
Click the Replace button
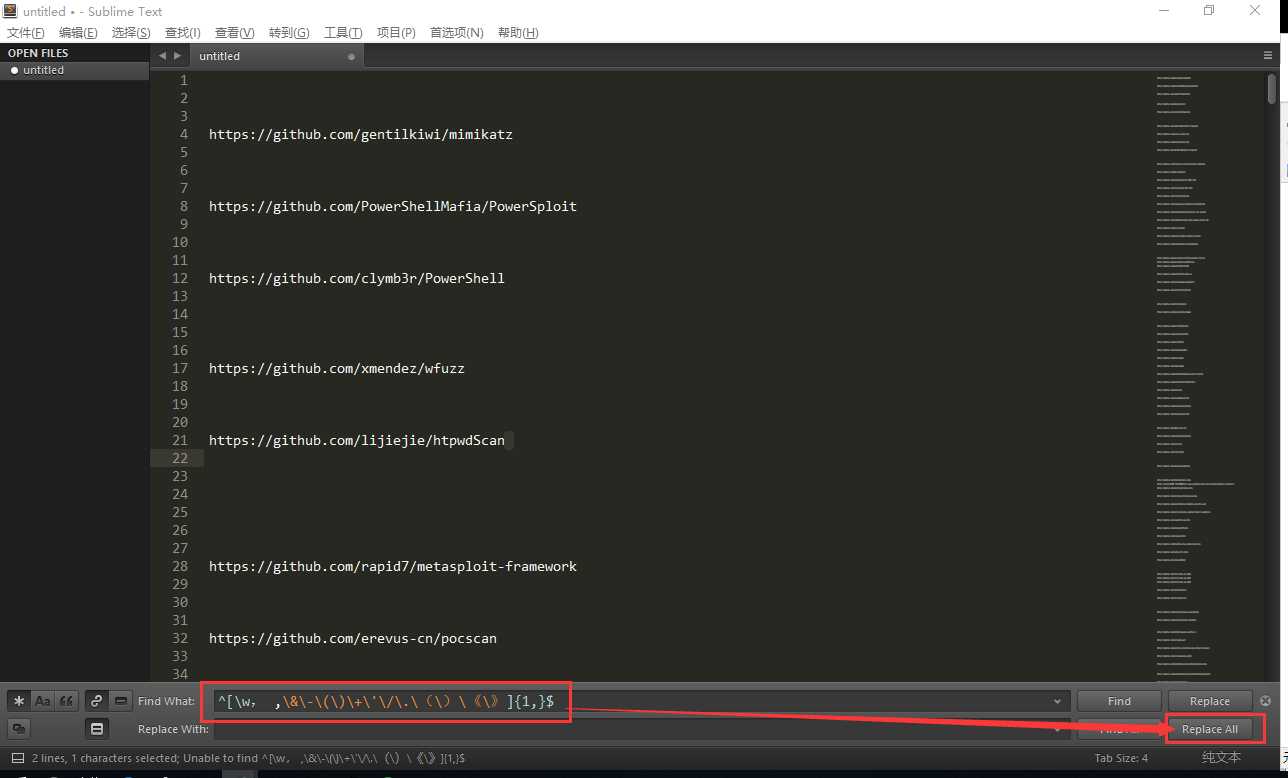pos(1210,701)
